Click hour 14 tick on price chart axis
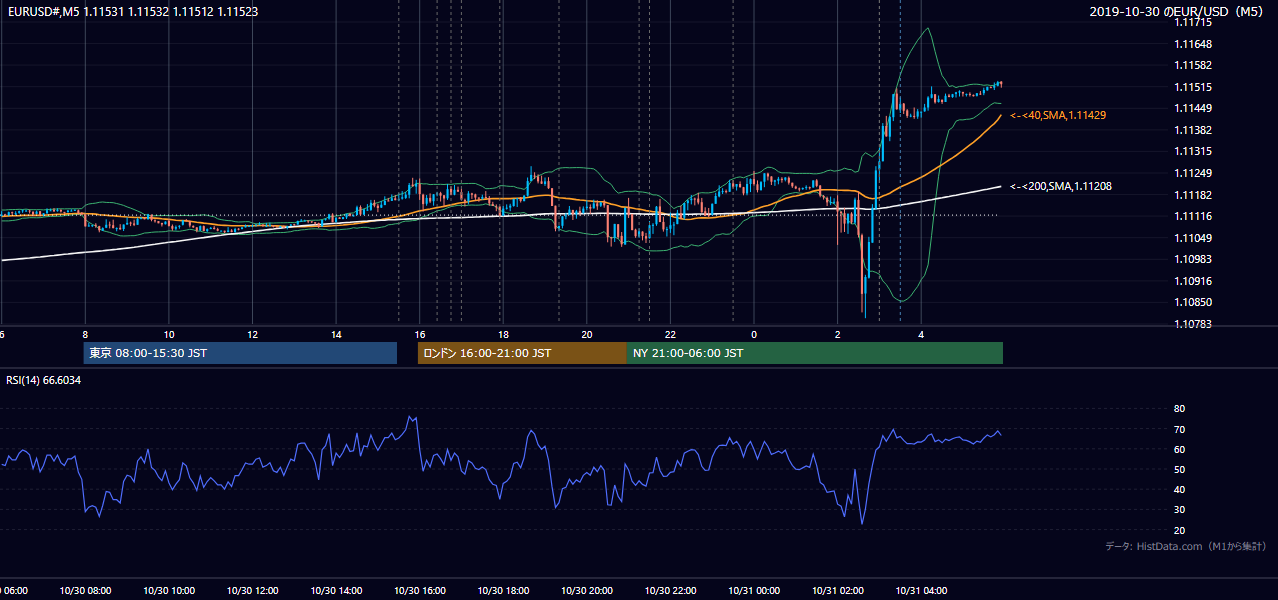 (x=336, y=334)
